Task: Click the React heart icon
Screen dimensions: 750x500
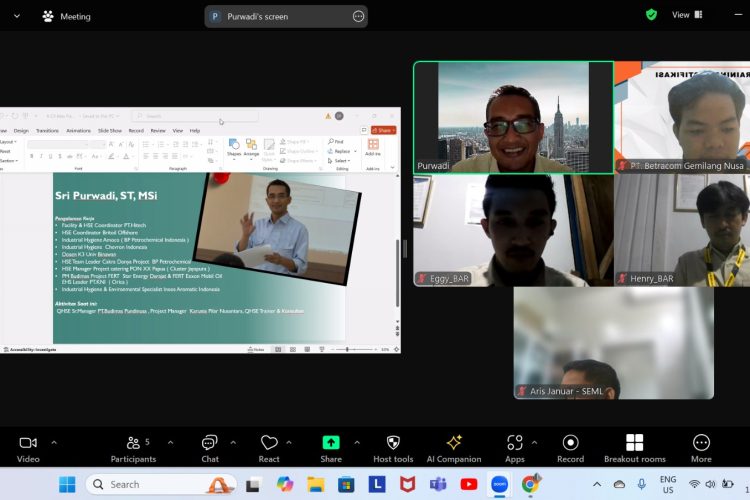Action: pos(269,443)
